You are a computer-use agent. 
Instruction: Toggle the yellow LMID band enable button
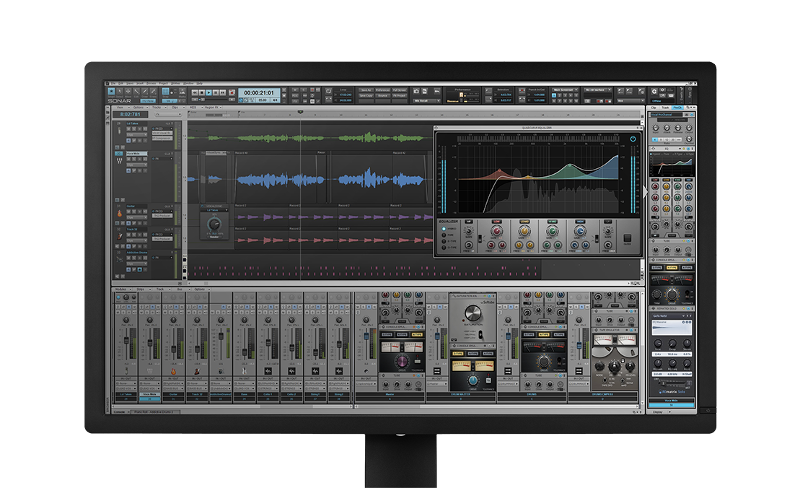524,222
